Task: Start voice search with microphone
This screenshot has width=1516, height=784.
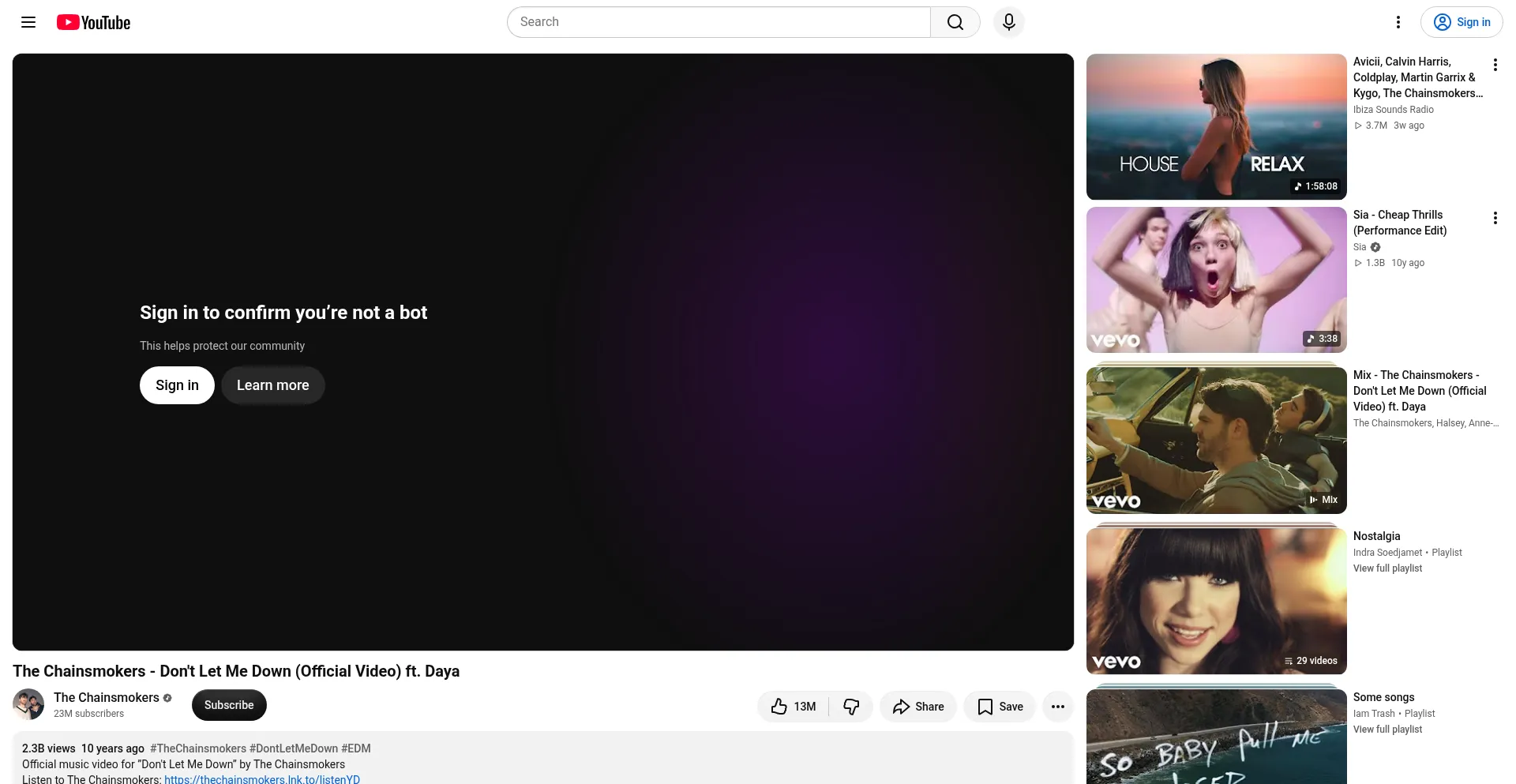Action: click(1009, 22)
